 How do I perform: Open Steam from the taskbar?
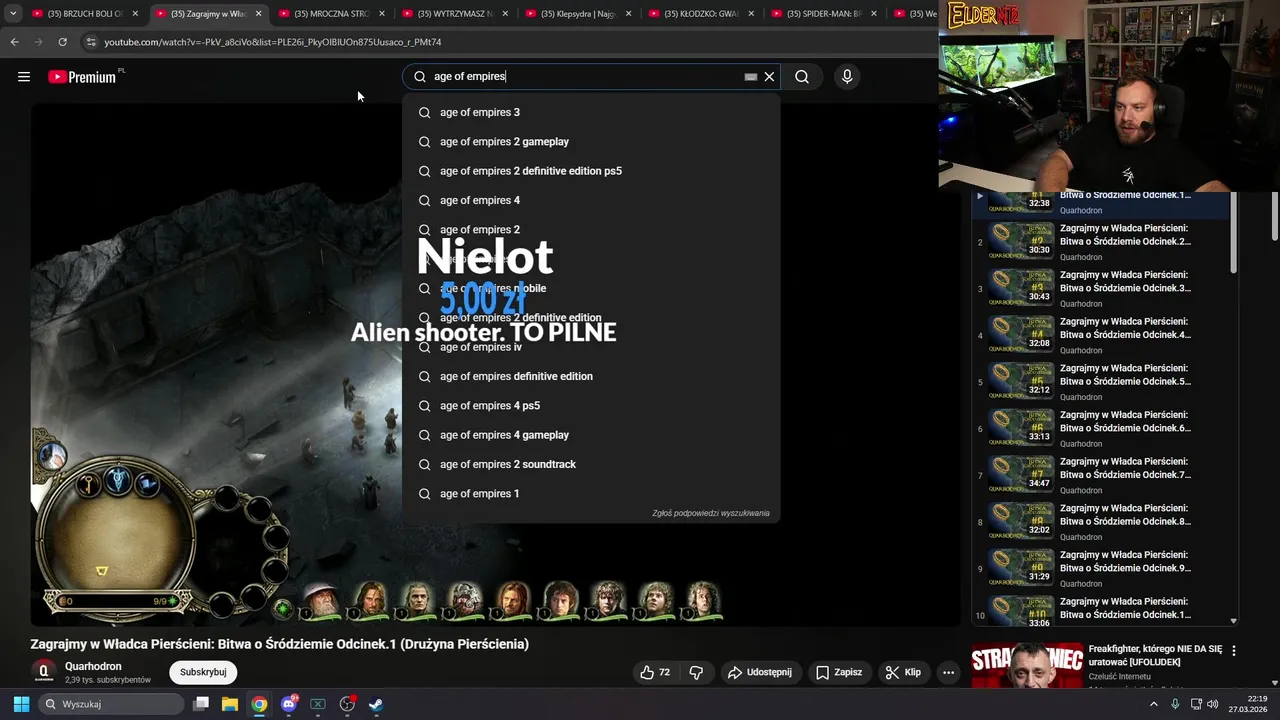(376, 704)
